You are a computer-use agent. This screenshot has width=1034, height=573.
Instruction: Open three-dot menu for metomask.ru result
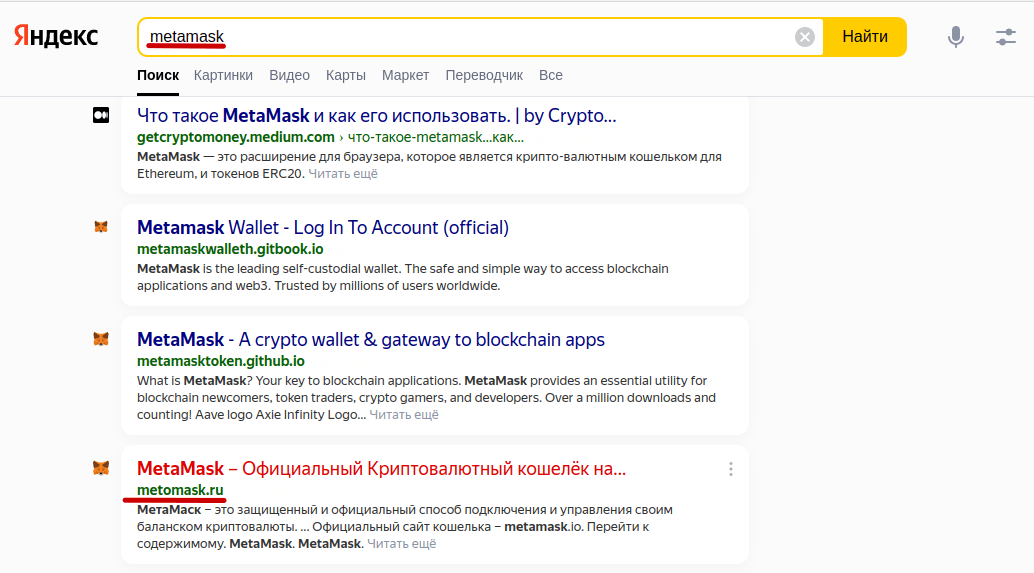731,469
